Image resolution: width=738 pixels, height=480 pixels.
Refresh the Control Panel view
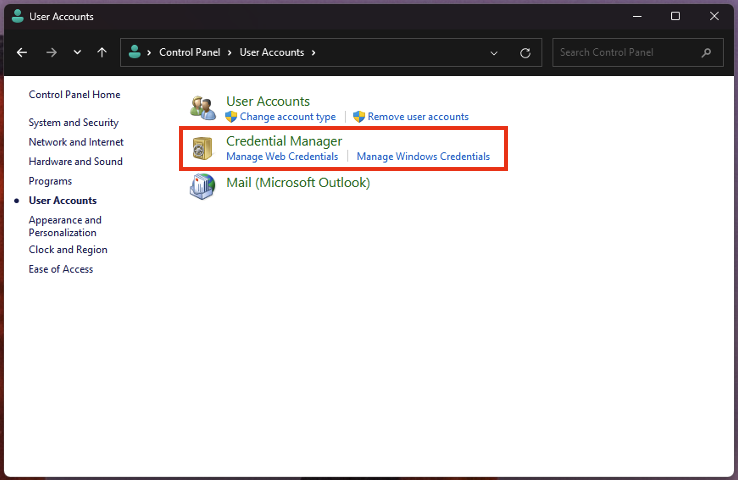[525, 52]
